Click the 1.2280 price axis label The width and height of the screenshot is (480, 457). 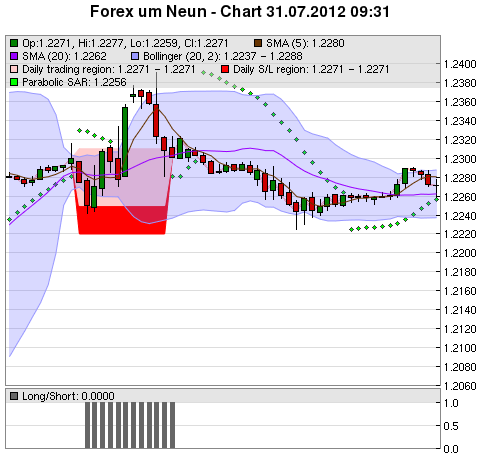[x=460, y=178]
